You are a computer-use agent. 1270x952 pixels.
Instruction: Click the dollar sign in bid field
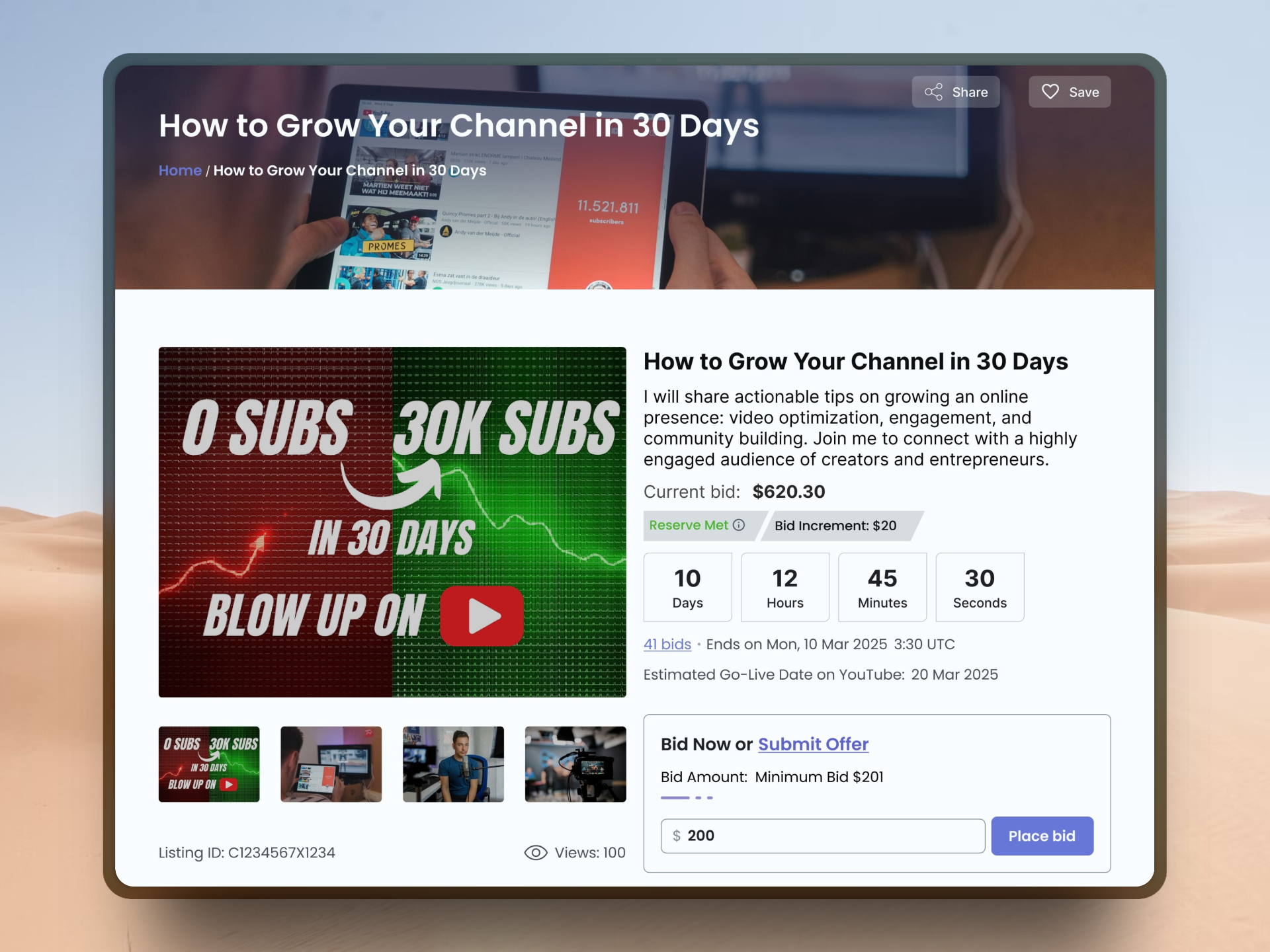click(x=677, y=836)
